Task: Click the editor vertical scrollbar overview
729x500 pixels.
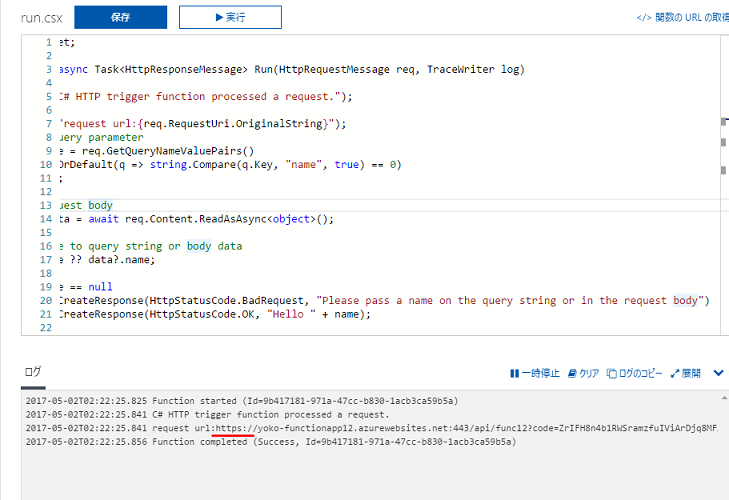Action: (x=724, y=185)
